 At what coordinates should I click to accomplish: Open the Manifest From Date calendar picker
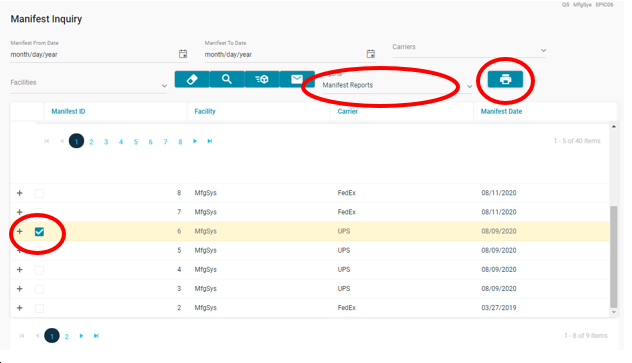[183, 54]
